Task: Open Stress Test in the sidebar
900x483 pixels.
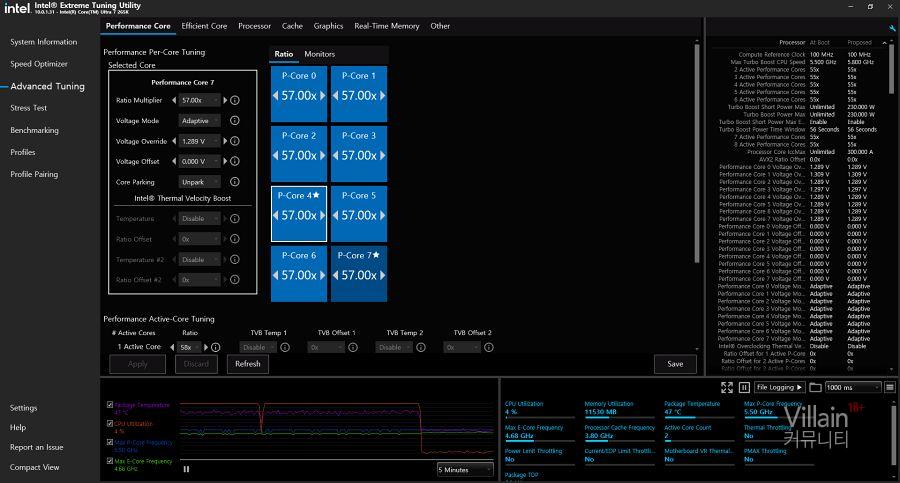Action: (29, 108)
